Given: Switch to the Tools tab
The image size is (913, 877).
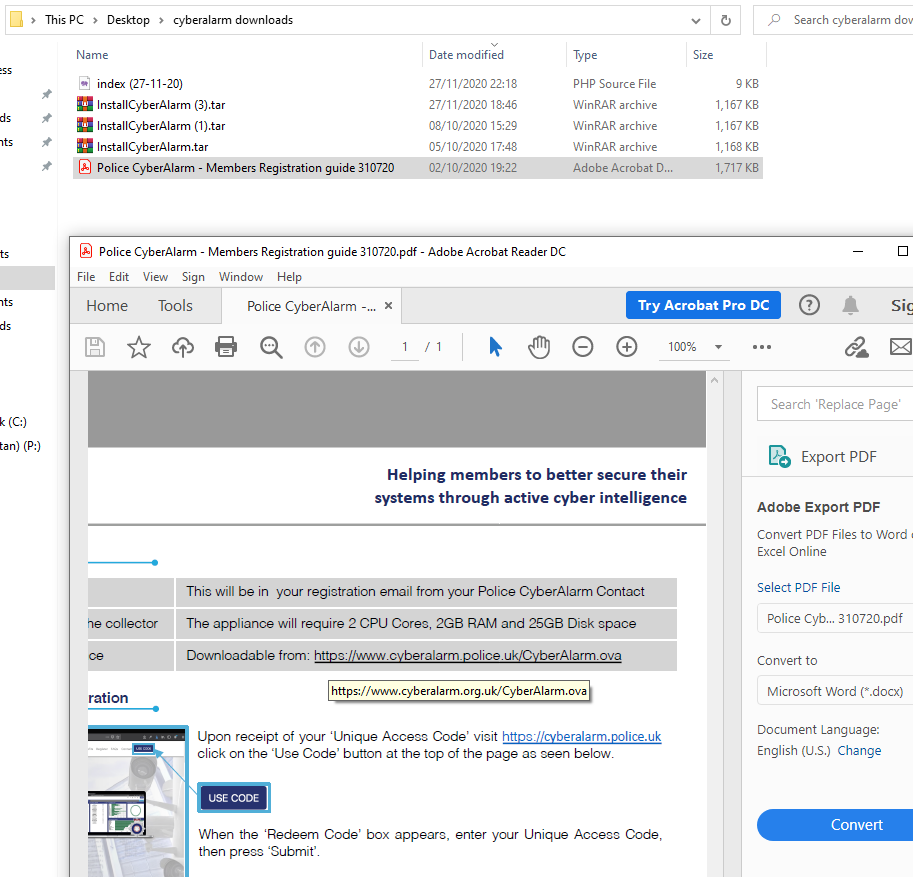Looking at the screenshot, I should pyautogui.click(x=175, y=306).
